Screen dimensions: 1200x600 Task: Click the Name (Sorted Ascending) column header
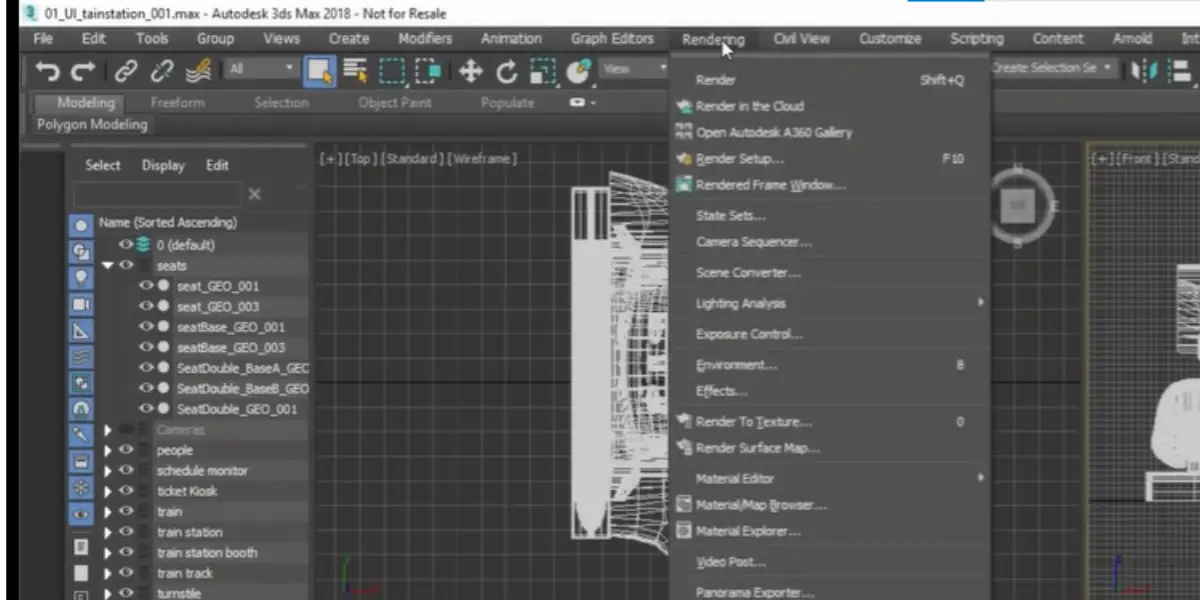[168, 223]
